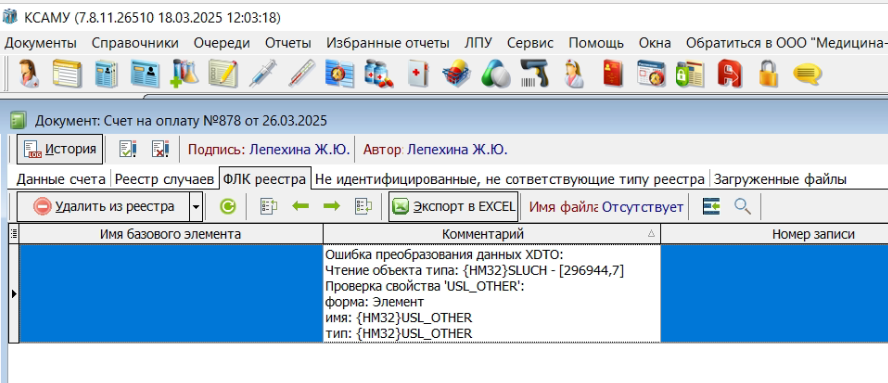Image resolution: width=888 pixels, height=383 pixels.
Task: Click the yellow list document toolbar icon
Action: 67,73
